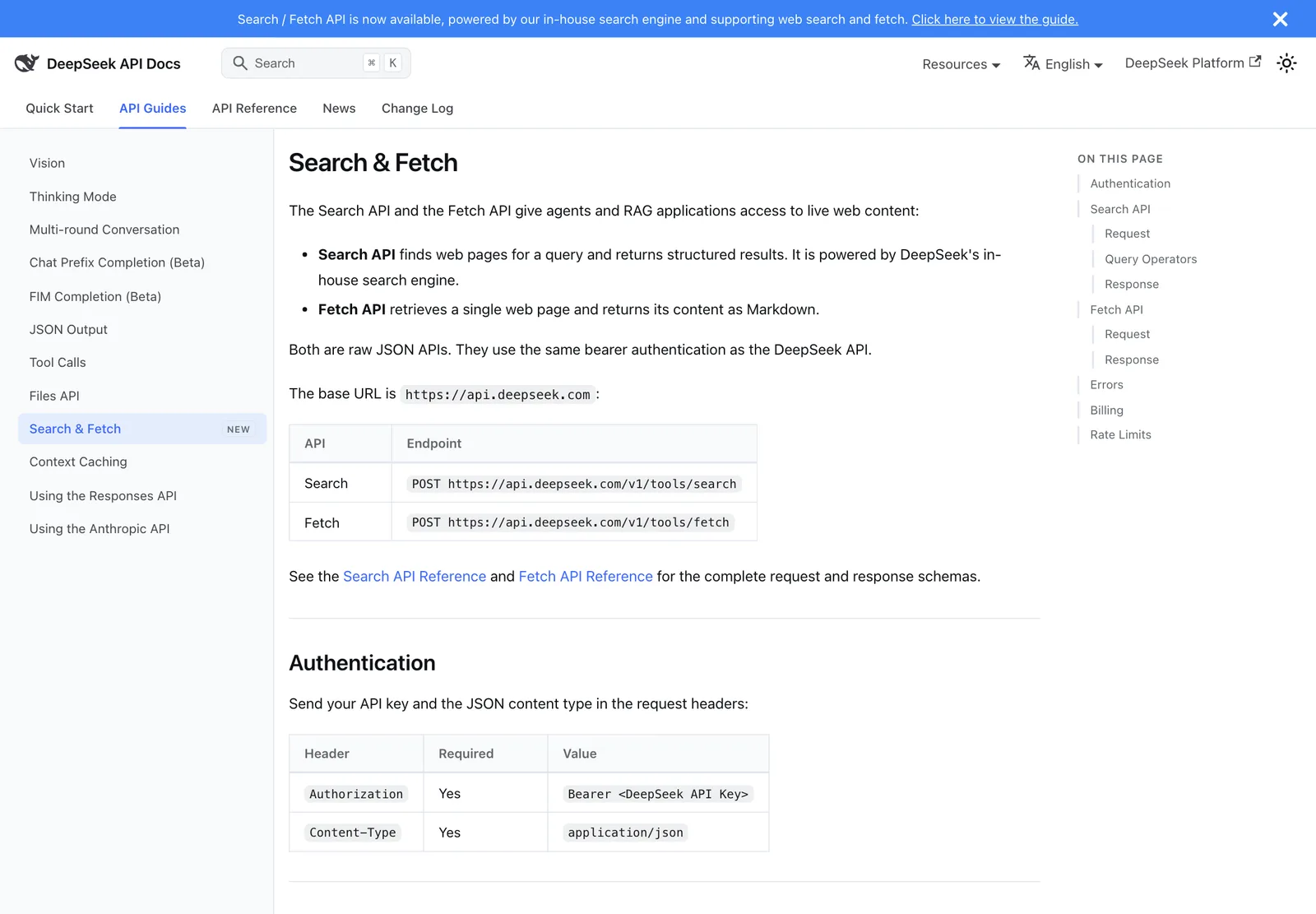Jump to Fetch API in page outline
1316x914 pixels.
coord(1116,309)
